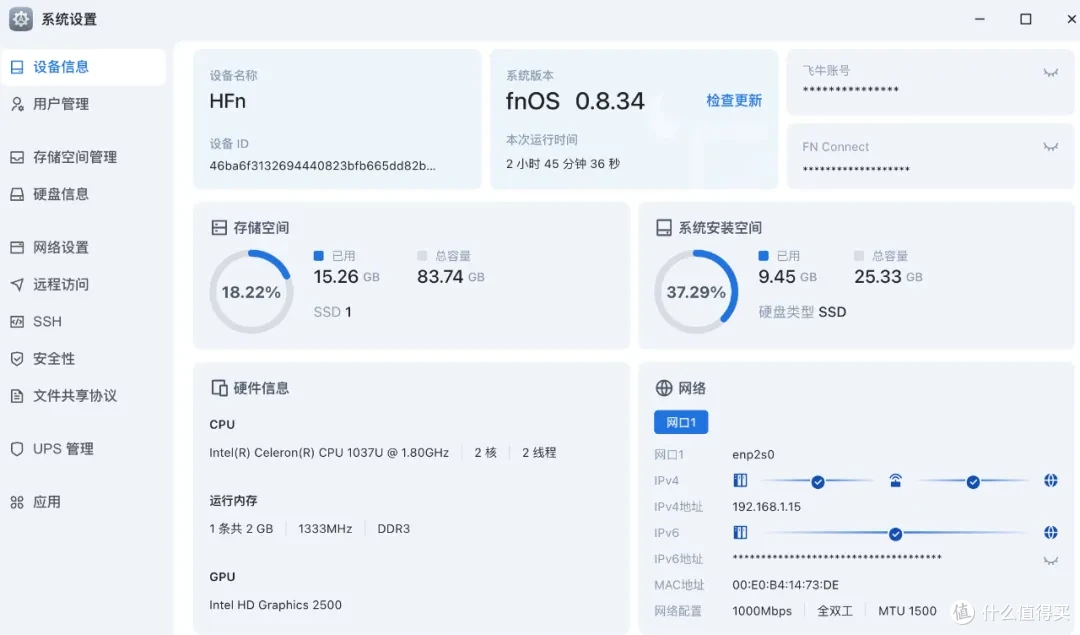
Task: Click the MAC address 00:E0:B4:14:73:DE
Action: click(x=785, y=585)
